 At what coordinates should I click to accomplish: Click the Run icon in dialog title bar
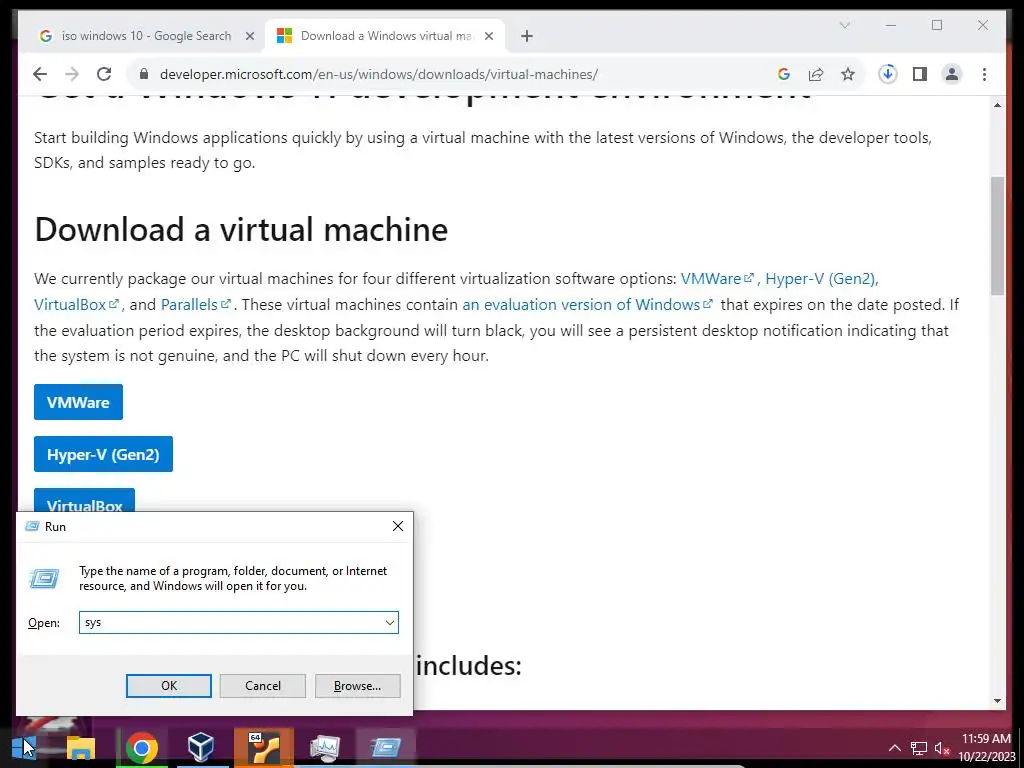coord(32,526)
